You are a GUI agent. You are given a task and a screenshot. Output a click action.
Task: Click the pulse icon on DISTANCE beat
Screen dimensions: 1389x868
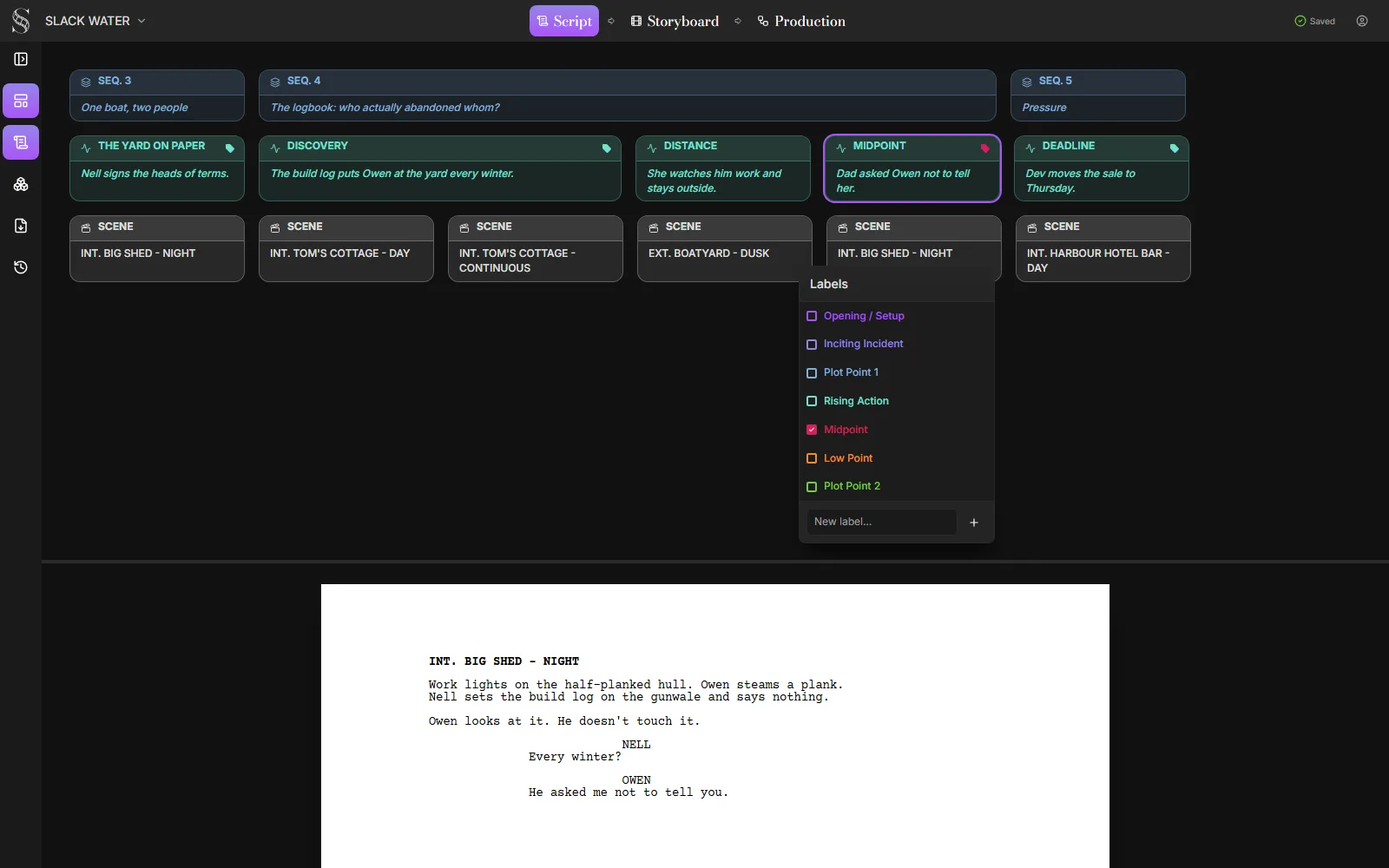(652, 148)
